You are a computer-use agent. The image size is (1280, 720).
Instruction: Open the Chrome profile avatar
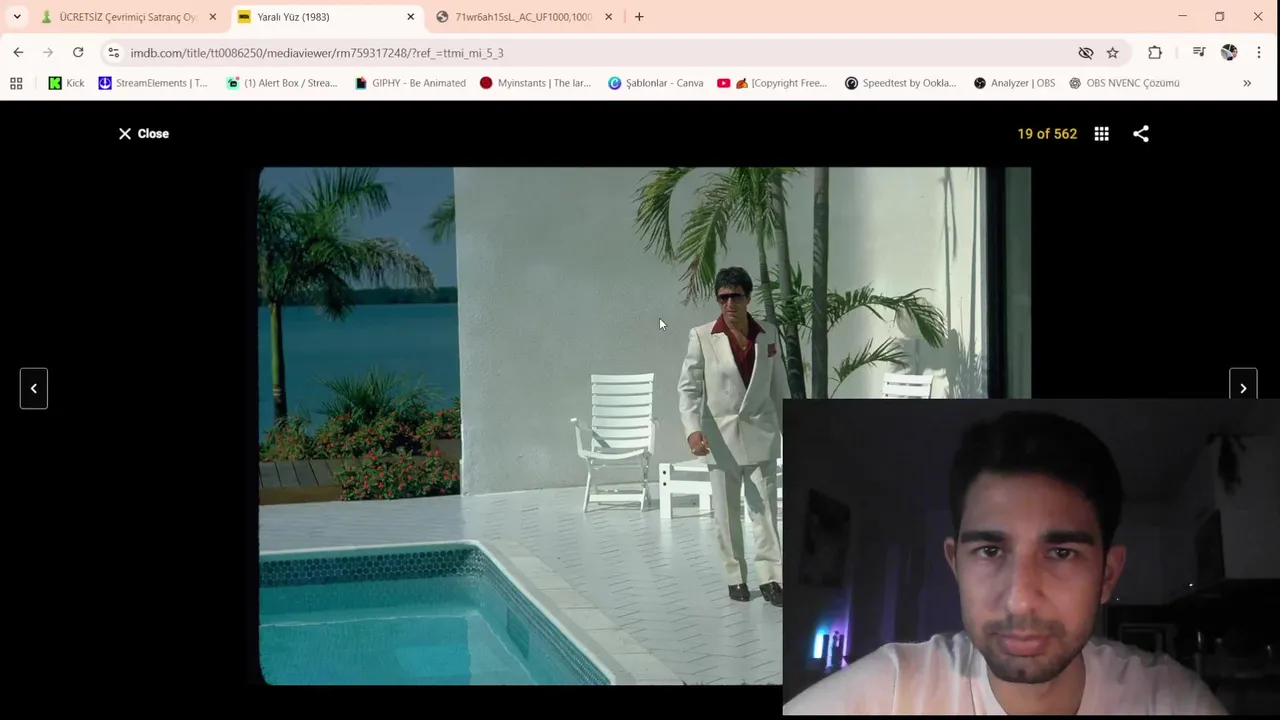(1229, 53)
